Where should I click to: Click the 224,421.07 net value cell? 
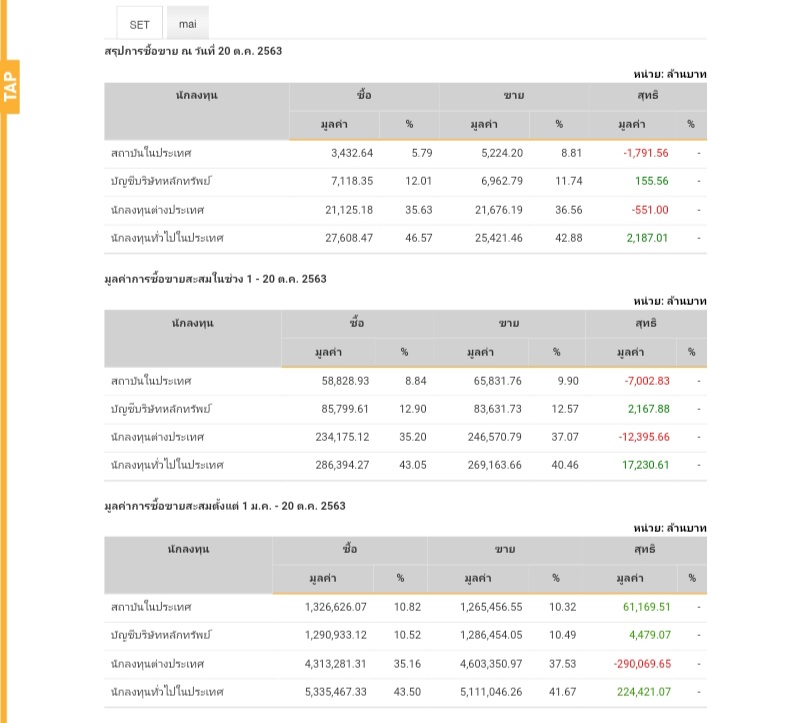coord(644,691)
